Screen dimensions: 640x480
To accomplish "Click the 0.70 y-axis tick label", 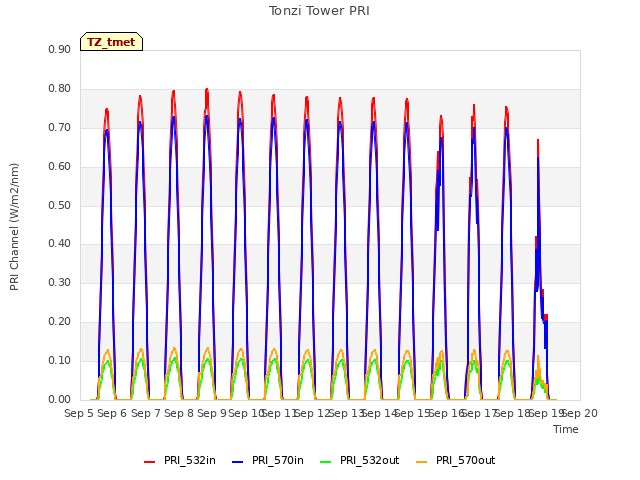I will coord(60,127).
